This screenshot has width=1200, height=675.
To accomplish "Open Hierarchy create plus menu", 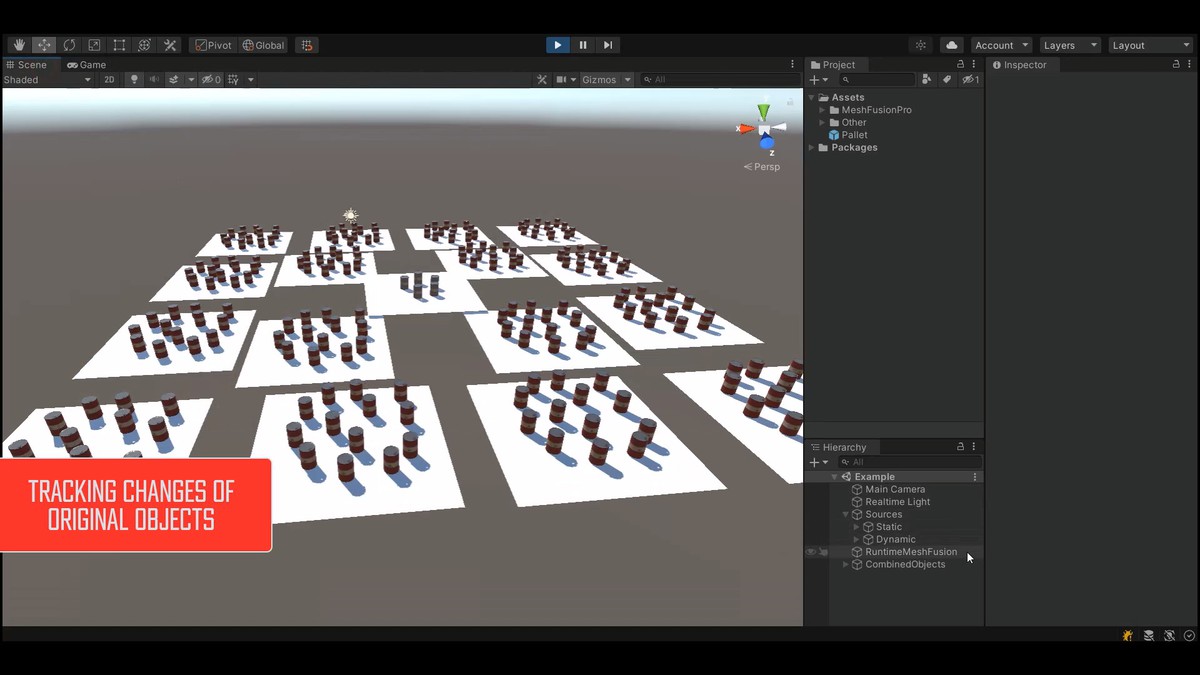I will (x=818, y=462).
